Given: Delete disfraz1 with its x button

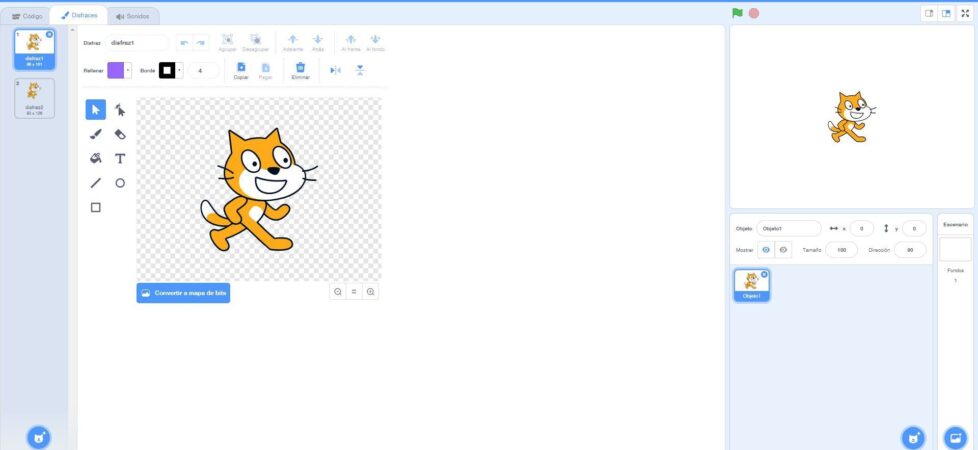Looking at the screenshot, I should pyautogui.click(x=50, y=34).
